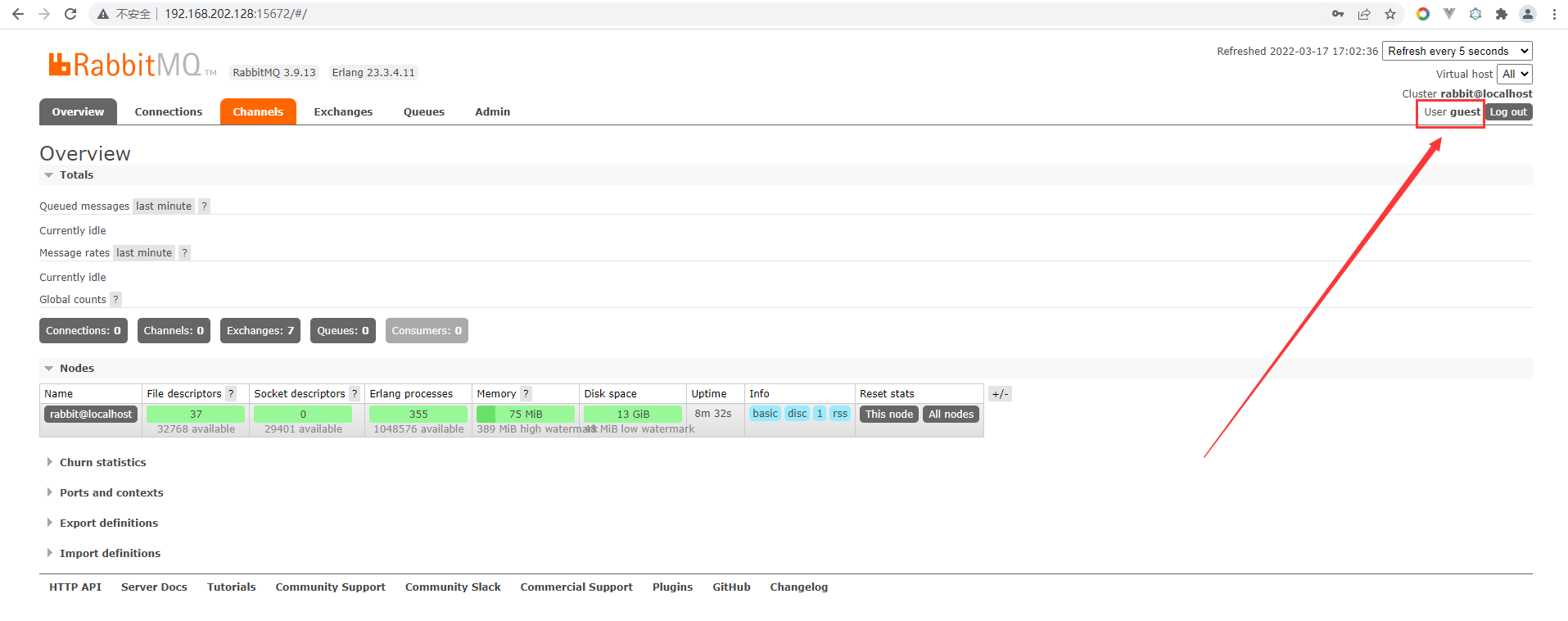Open the Virtual host dropdown

click(1515, 74)
